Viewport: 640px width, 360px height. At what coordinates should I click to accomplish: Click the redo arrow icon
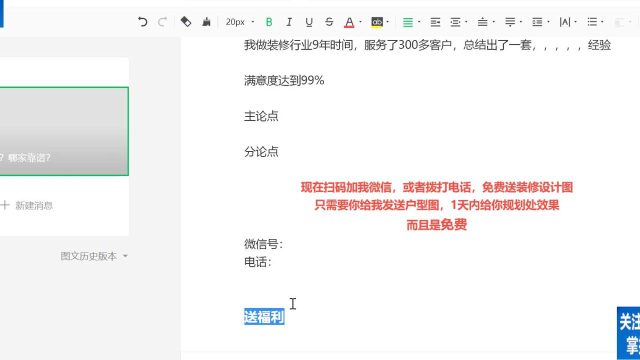point(162,22)
